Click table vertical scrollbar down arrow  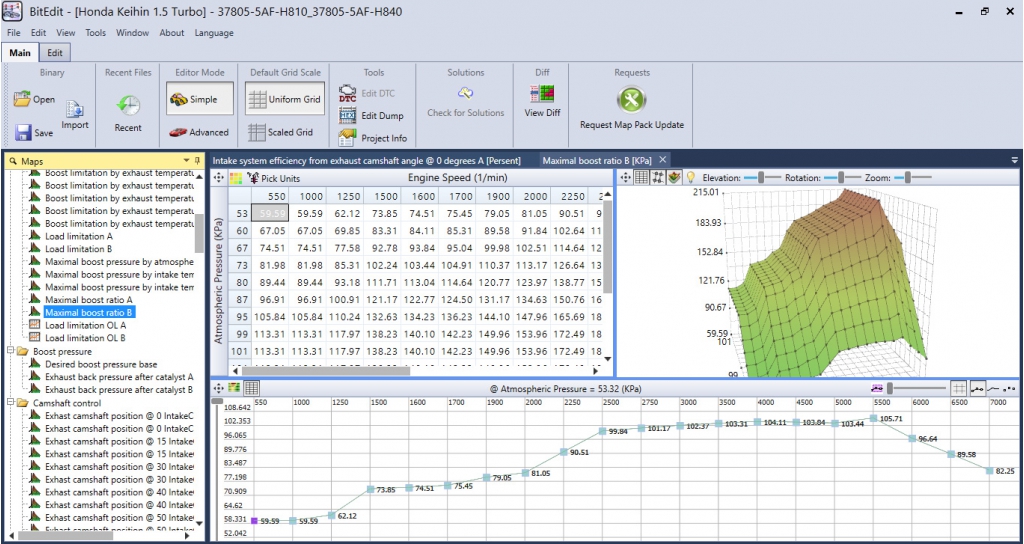[607, 359]
